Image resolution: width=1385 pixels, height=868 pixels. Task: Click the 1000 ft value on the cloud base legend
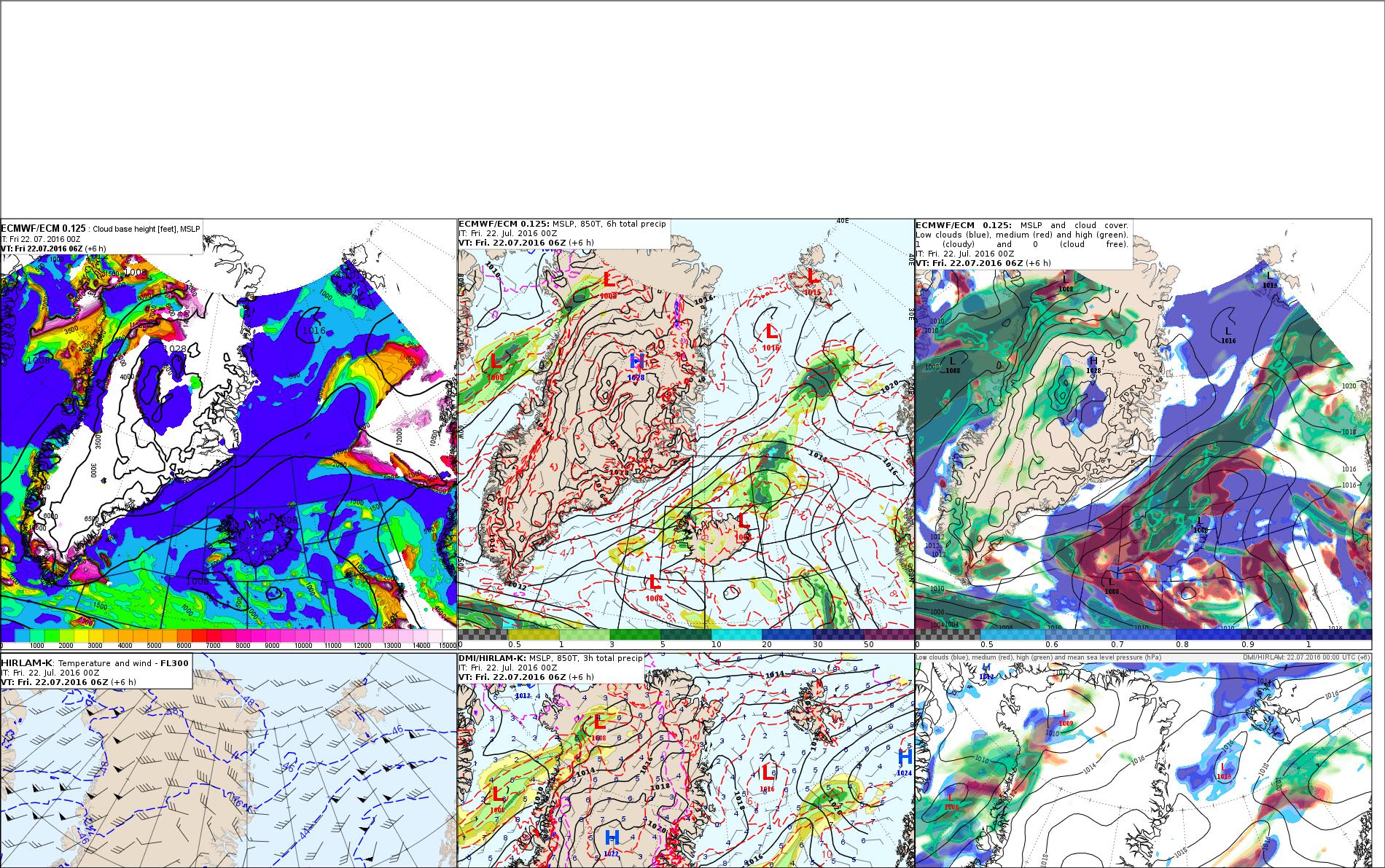pos(36,646)
